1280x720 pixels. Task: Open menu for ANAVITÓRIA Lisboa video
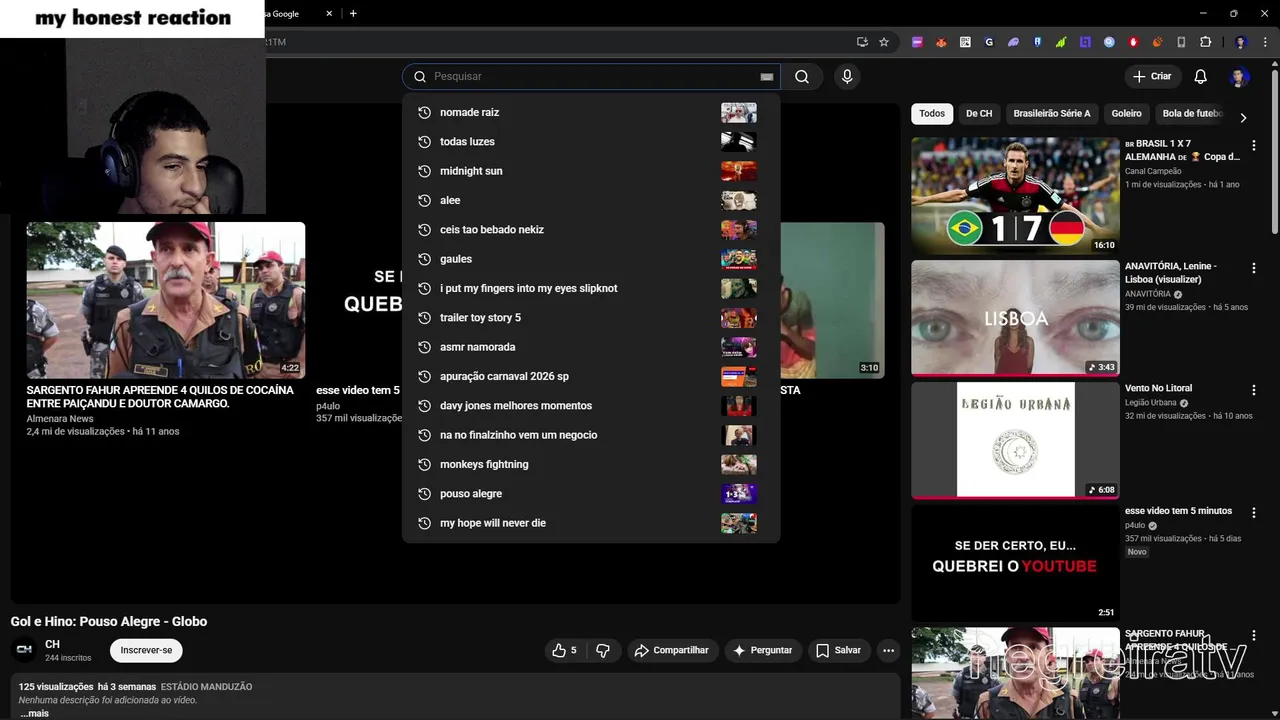1254,269
